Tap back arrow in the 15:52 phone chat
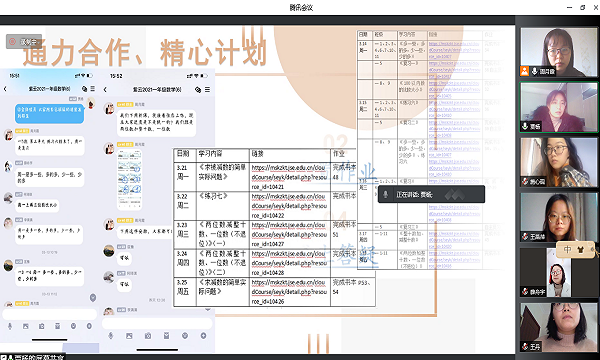This screenshot has height=360, width=600. [x=105, y=90]
